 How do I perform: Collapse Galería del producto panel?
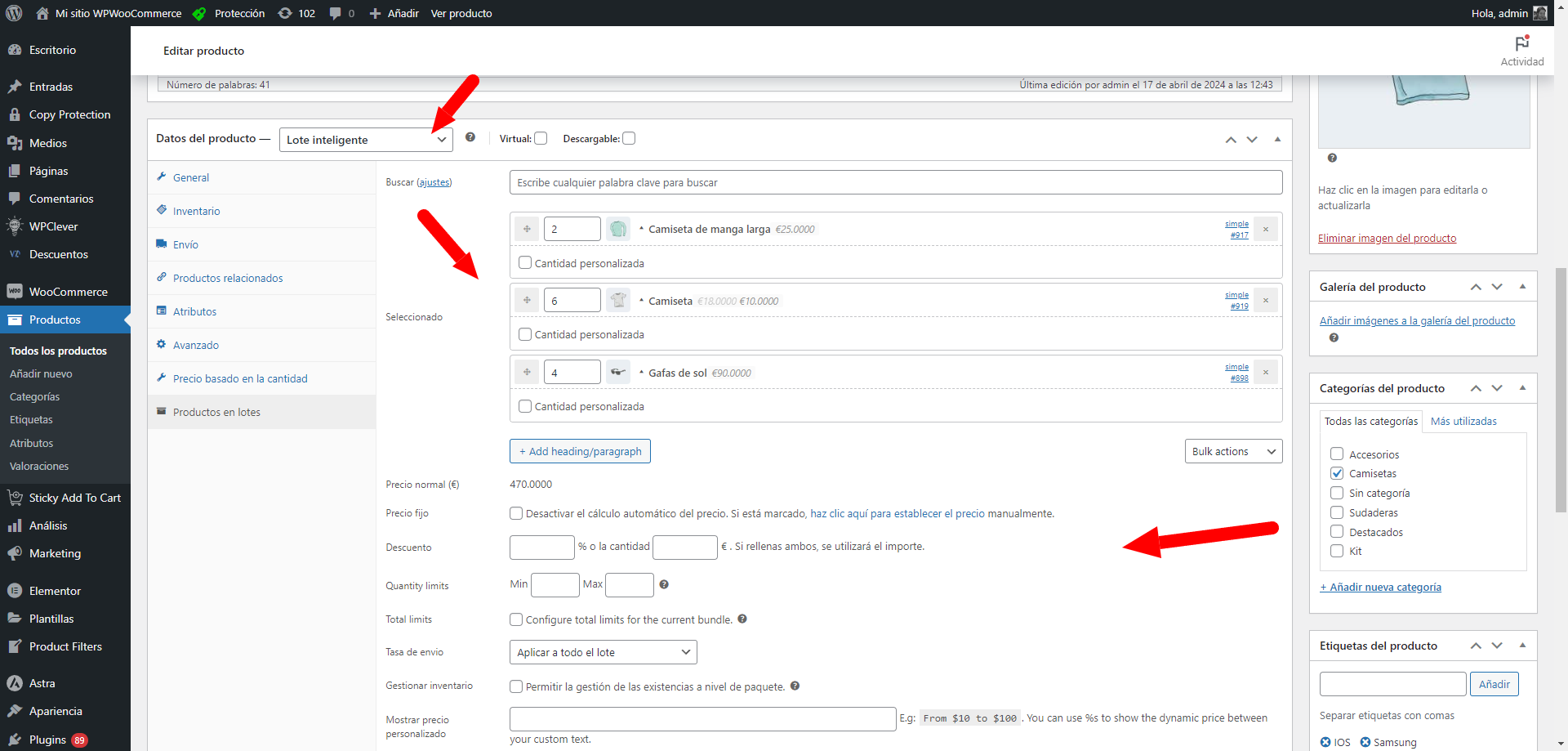click(x=1522, y=286)
